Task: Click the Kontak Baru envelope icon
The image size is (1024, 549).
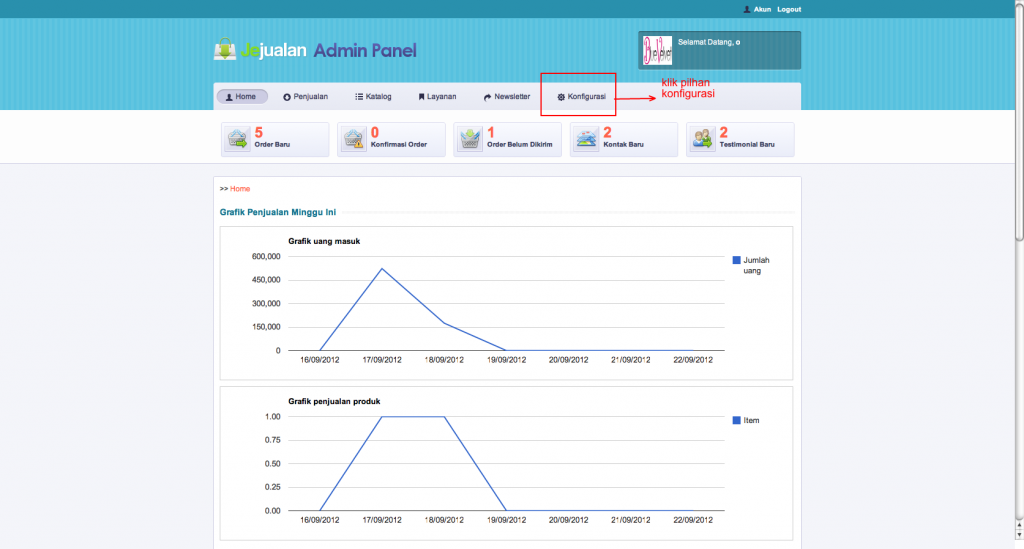Action: click(587, 139)
